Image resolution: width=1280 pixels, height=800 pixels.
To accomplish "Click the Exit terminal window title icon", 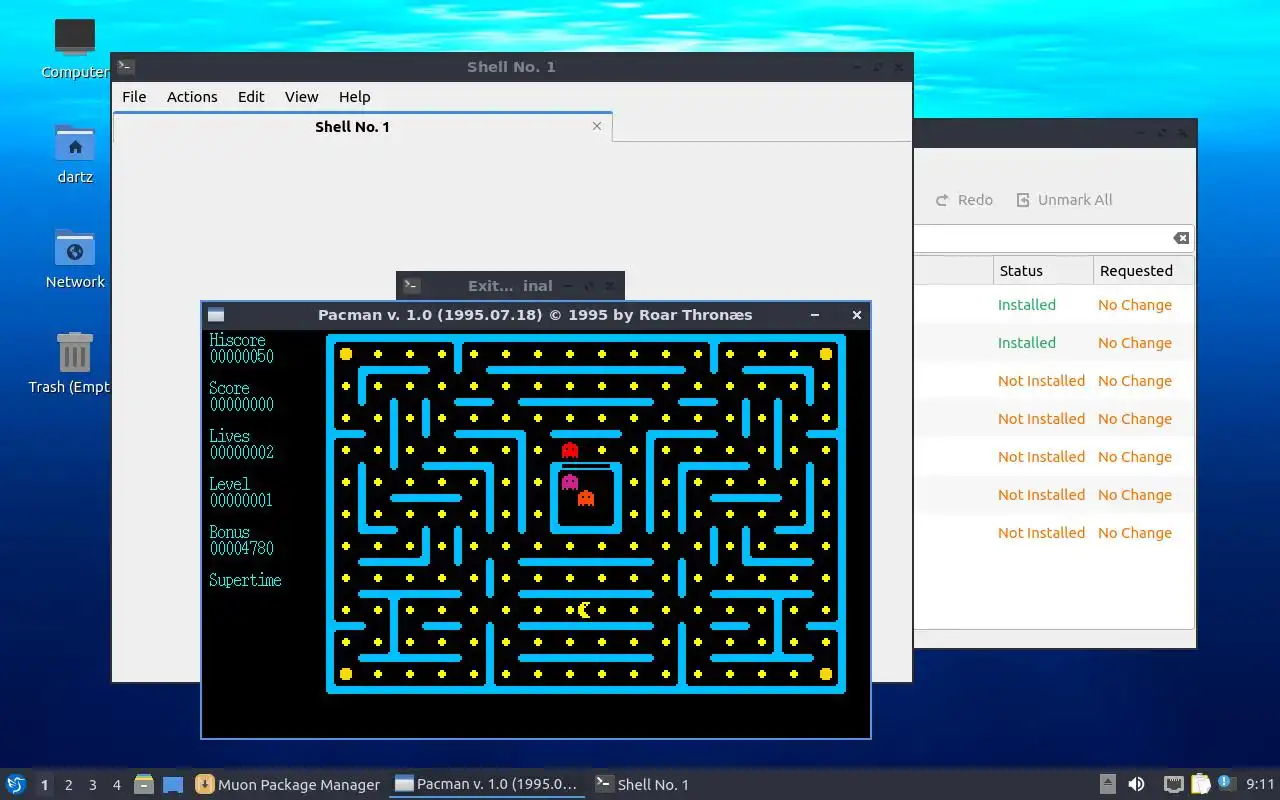I will click(411, 286).
